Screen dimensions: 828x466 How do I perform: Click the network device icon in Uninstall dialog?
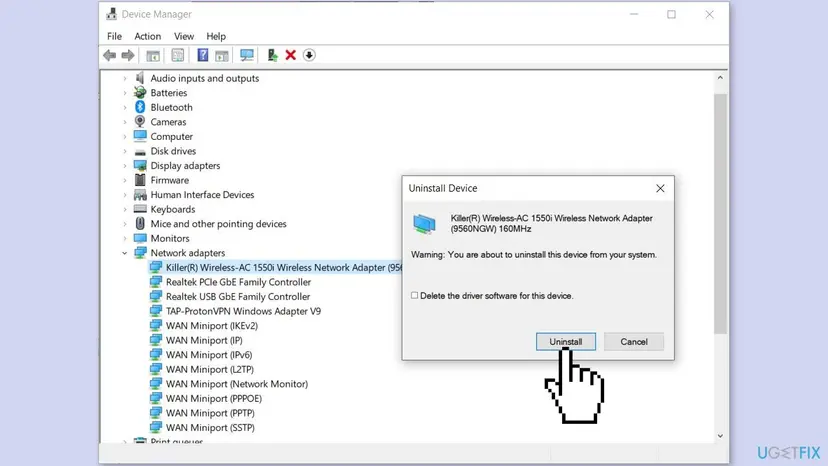pos(425,224)
